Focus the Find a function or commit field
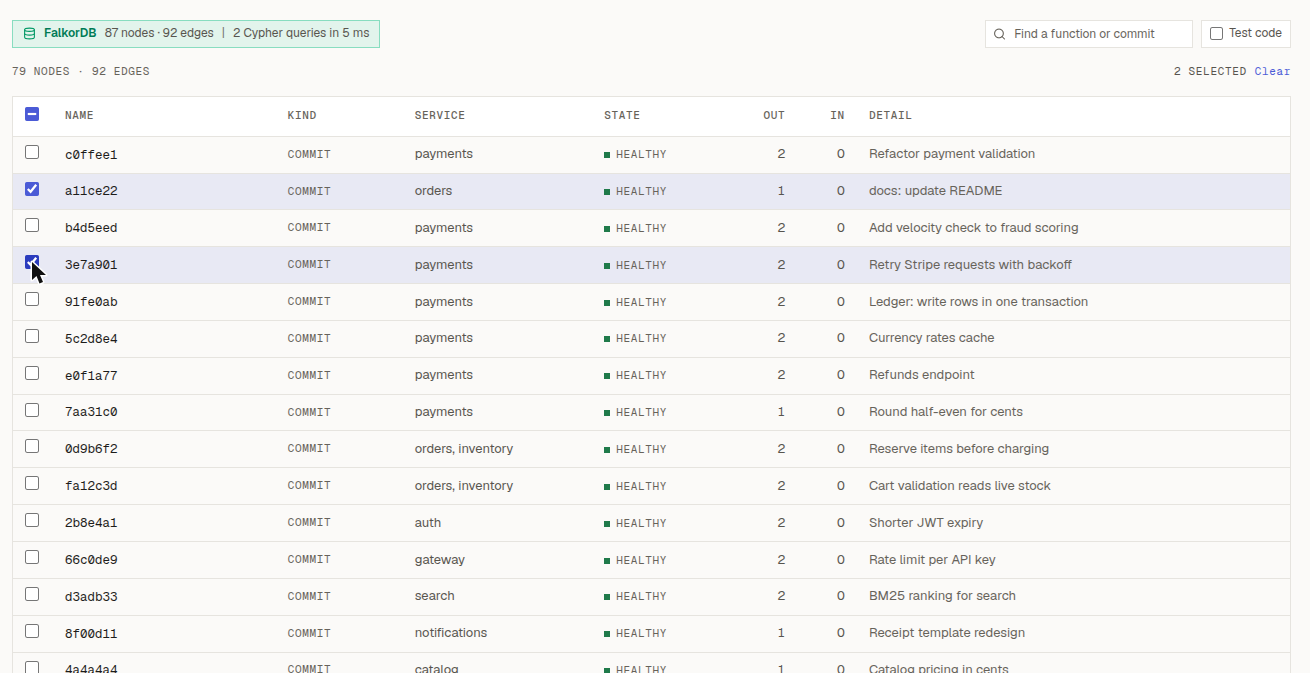Screen dimensions: 1310x673 click(x=1089, y=34)
